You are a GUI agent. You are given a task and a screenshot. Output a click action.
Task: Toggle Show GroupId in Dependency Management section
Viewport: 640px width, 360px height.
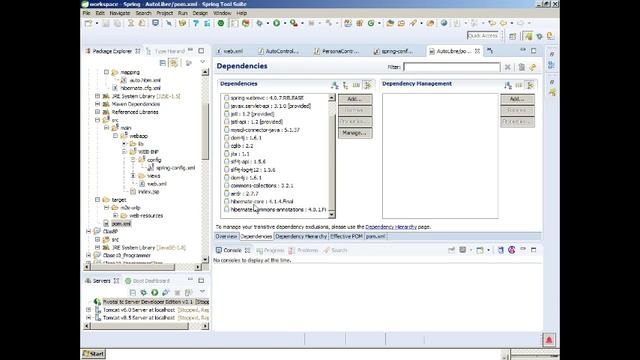click(519, 85)
